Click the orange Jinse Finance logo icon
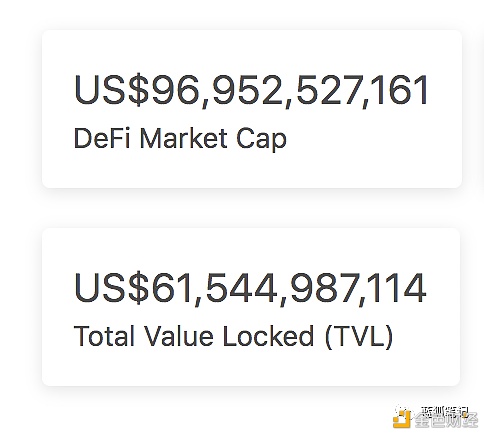484x434 pixels. point(402,419)
